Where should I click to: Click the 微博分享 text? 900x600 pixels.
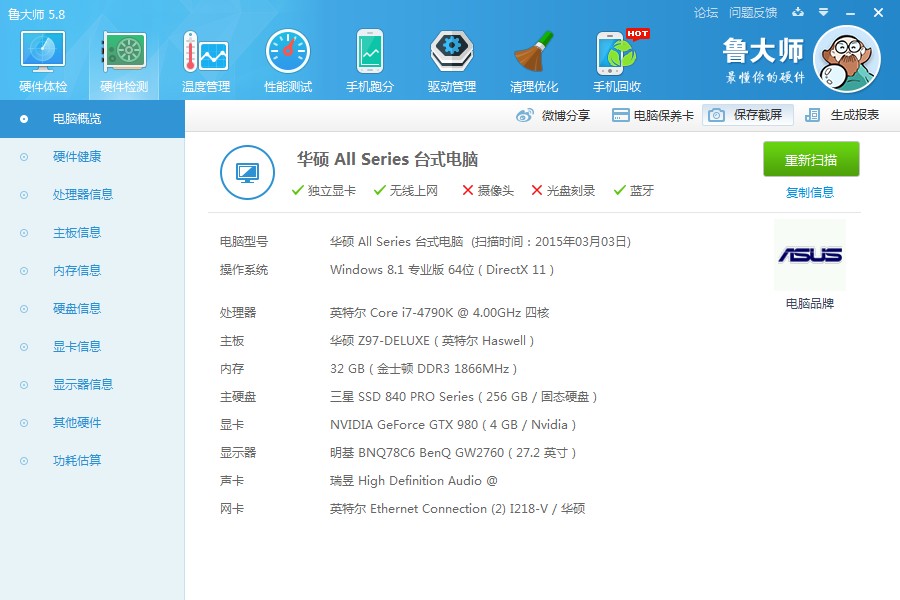click(566, 115)
